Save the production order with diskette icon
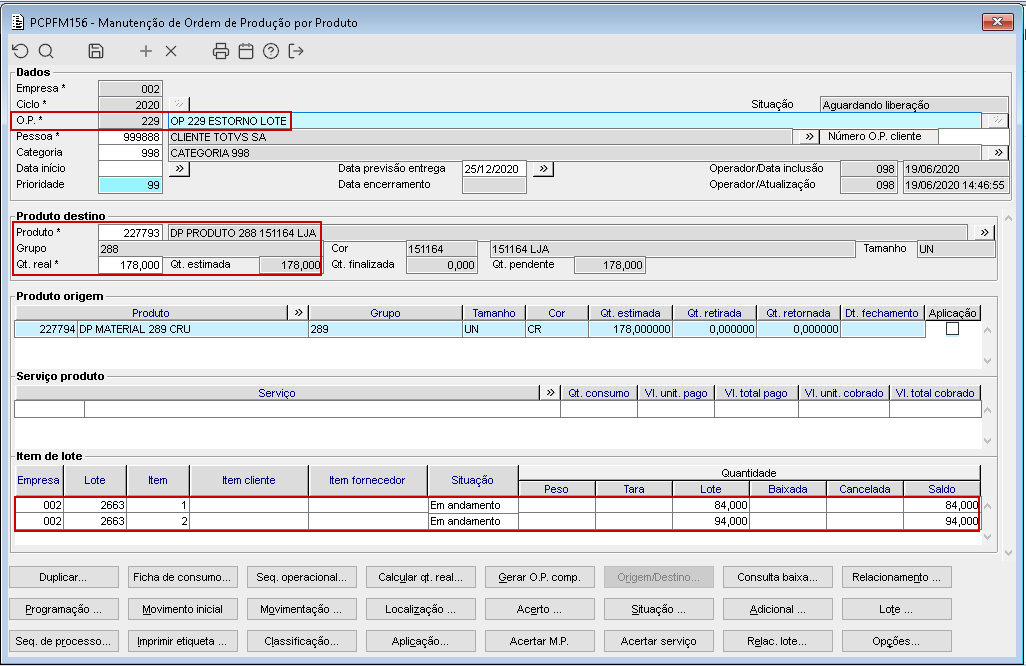 pos(96,51)
